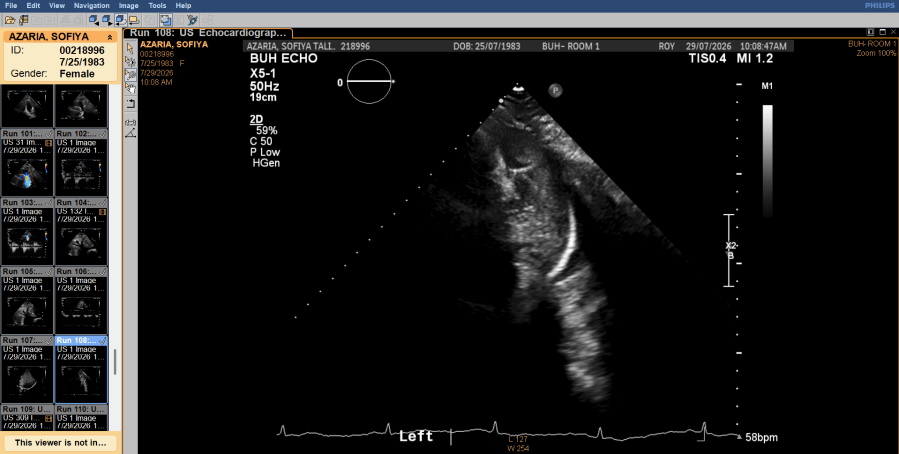Open the Tools menu
This screenshot has width=899, height=454.
coord(157,5)
